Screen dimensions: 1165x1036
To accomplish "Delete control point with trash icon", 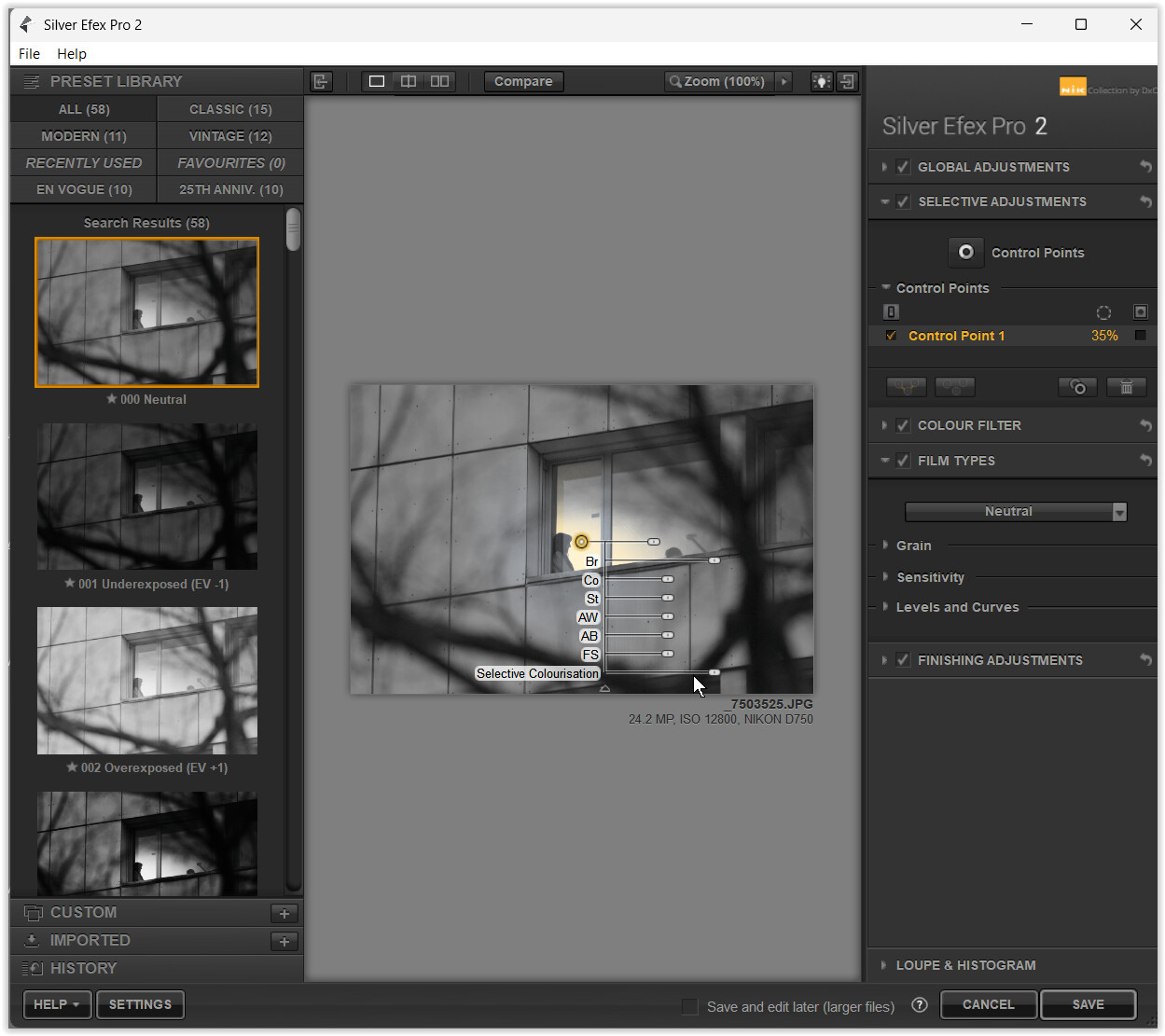I will coord(1126,387).
